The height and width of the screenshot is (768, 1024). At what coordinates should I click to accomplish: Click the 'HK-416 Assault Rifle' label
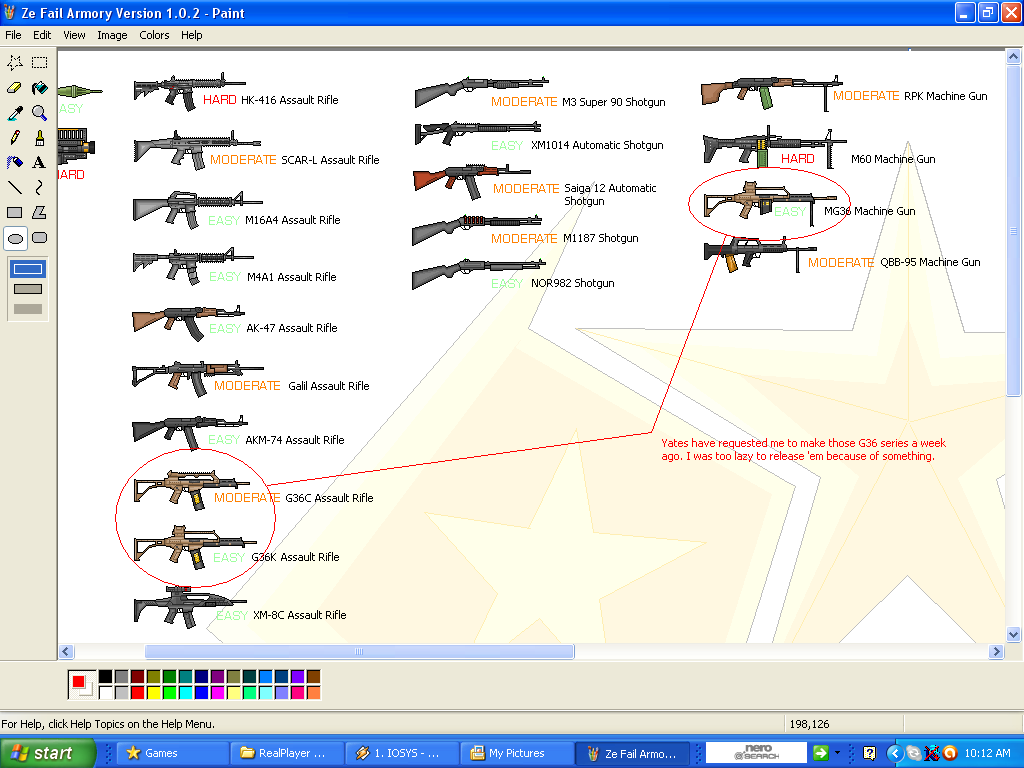pyautogui.click(x=289, y=100)
